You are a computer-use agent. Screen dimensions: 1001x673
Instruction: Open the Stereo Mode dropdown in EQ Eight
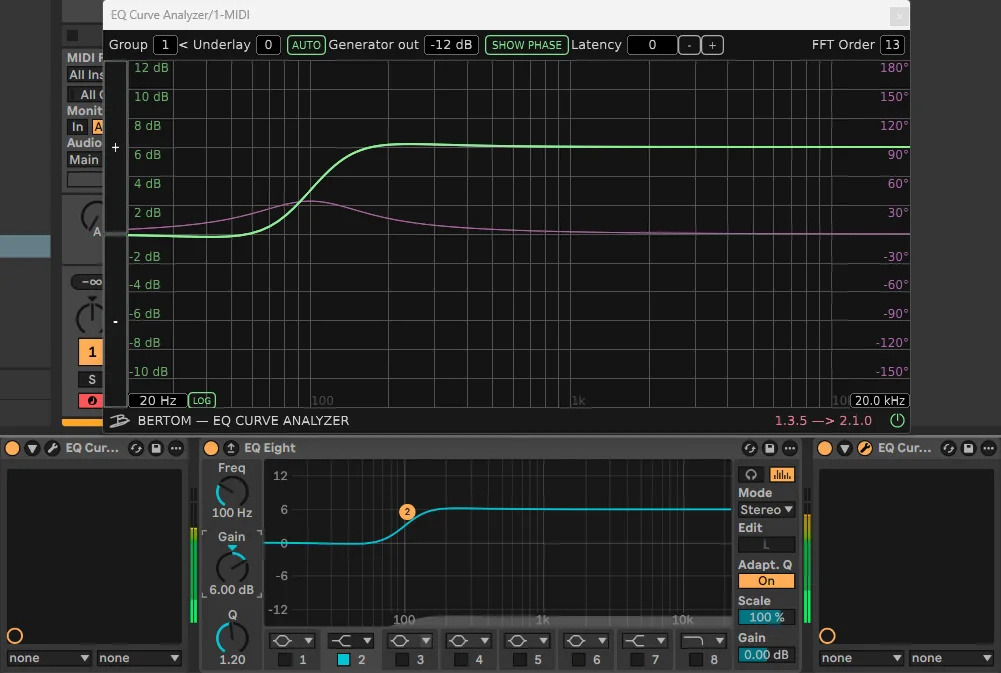coord(766,510)
